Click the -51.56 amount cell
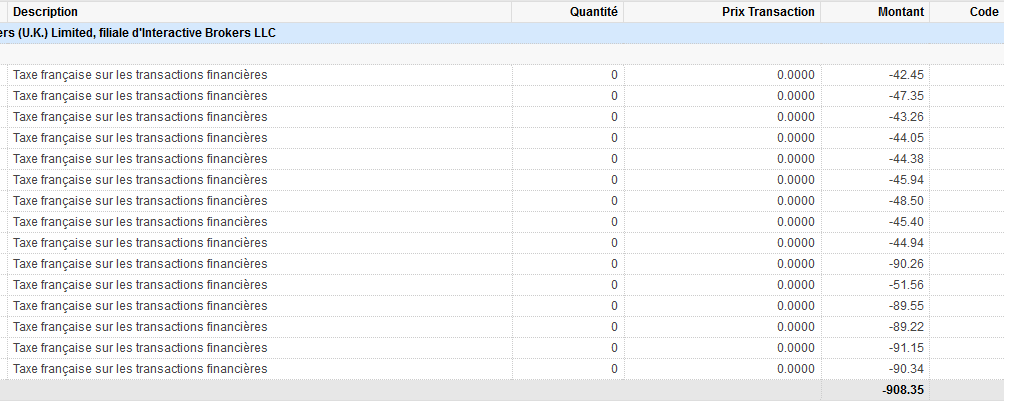The height and width of the screenshot is (406, 1011). pyautogui.click(x=905, y=285)
